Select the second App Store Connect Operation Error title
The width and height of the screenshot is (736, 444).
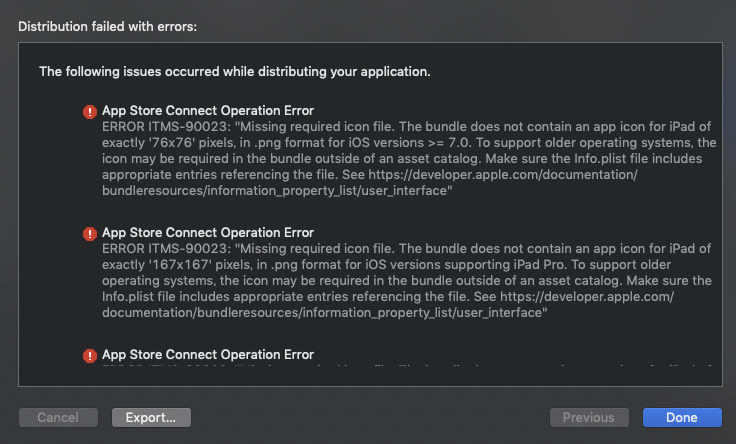(208, 233)
